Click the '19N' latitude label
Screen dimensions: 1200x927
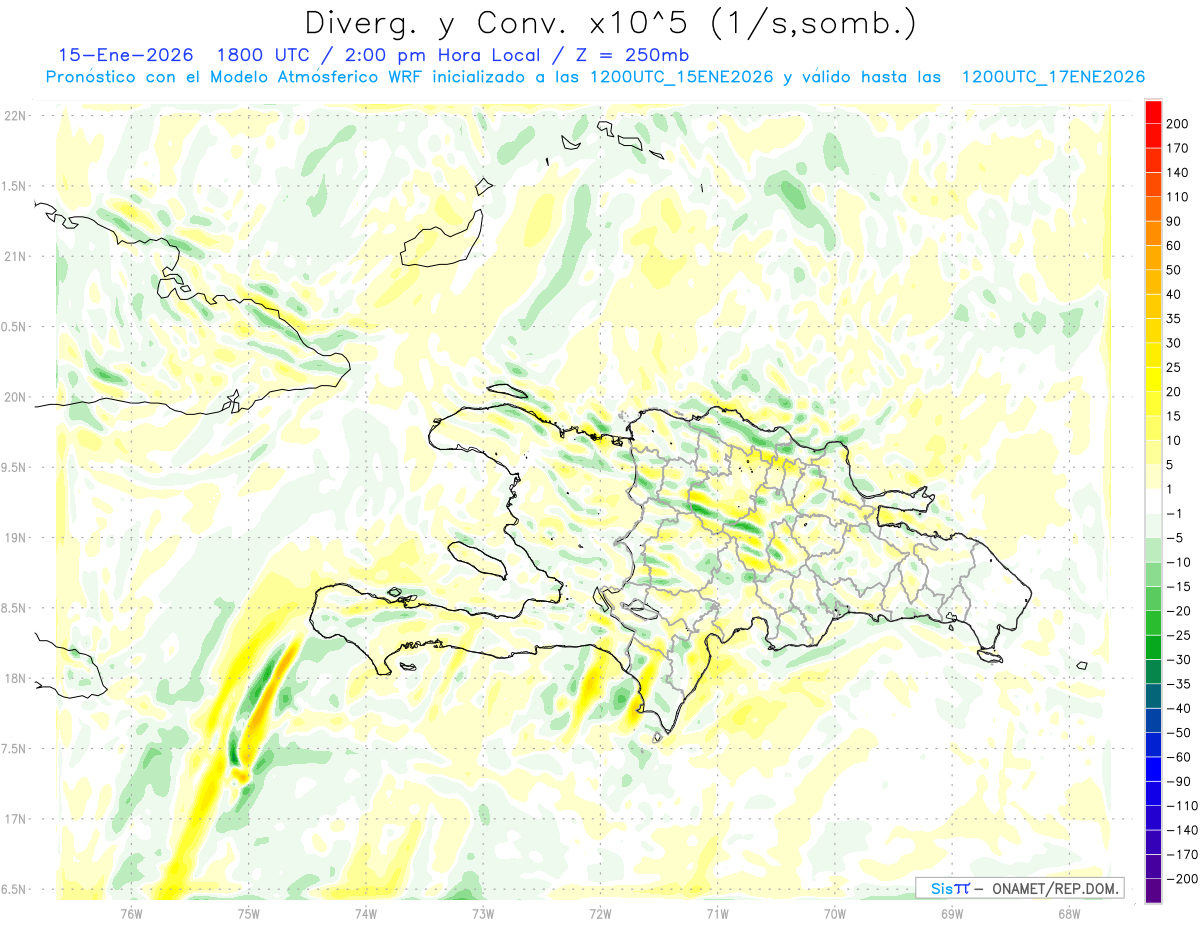(x=16, y=538)
